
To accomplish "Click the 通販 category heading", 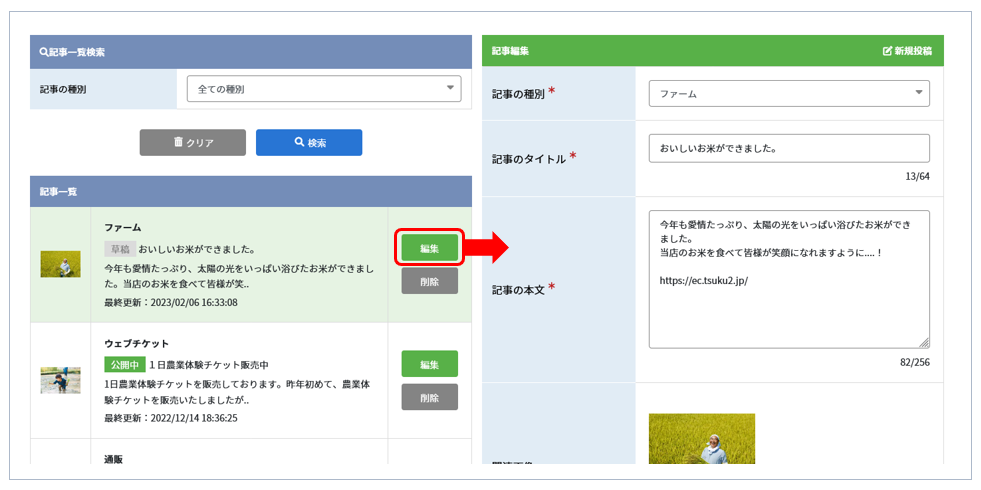I will [x=113, y=459].
